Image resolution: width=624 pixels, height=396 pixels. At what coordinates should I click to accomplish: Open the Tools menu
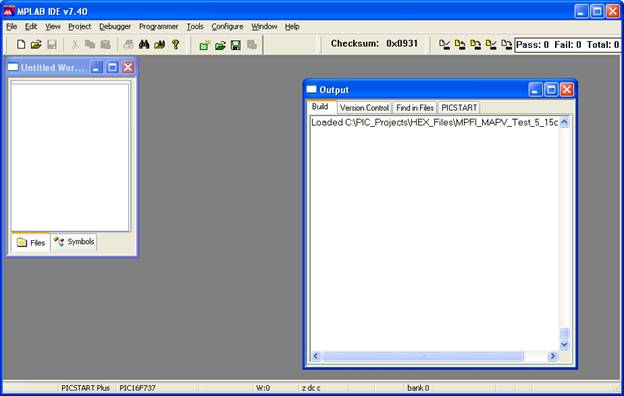[195, 26]
